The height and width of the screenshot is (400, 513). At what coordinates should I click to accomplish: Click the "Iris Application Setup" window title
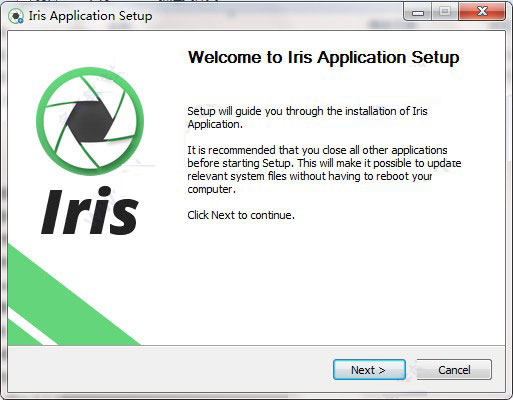[x=90, y=16]
